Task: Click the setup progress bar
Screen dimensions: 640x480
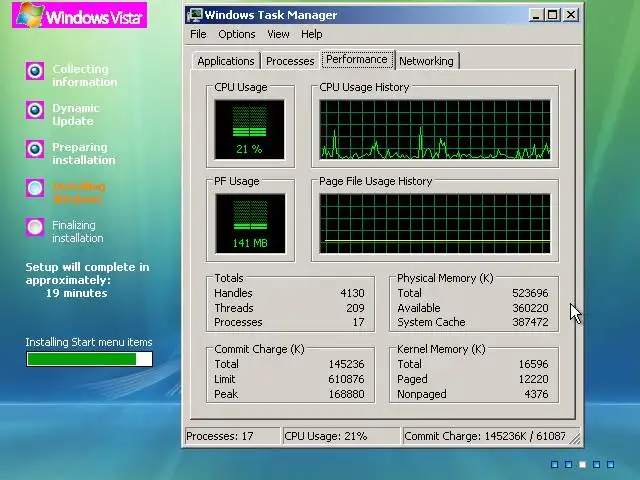Action: coord(89,359)
